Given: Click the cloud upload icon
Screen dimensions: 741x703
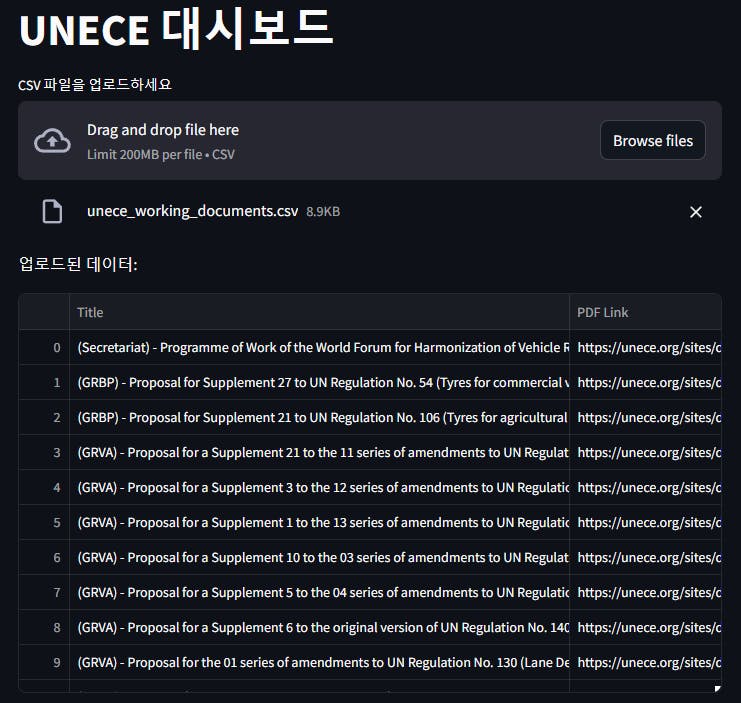Looking at the screenshot, I should coord(52,141).
